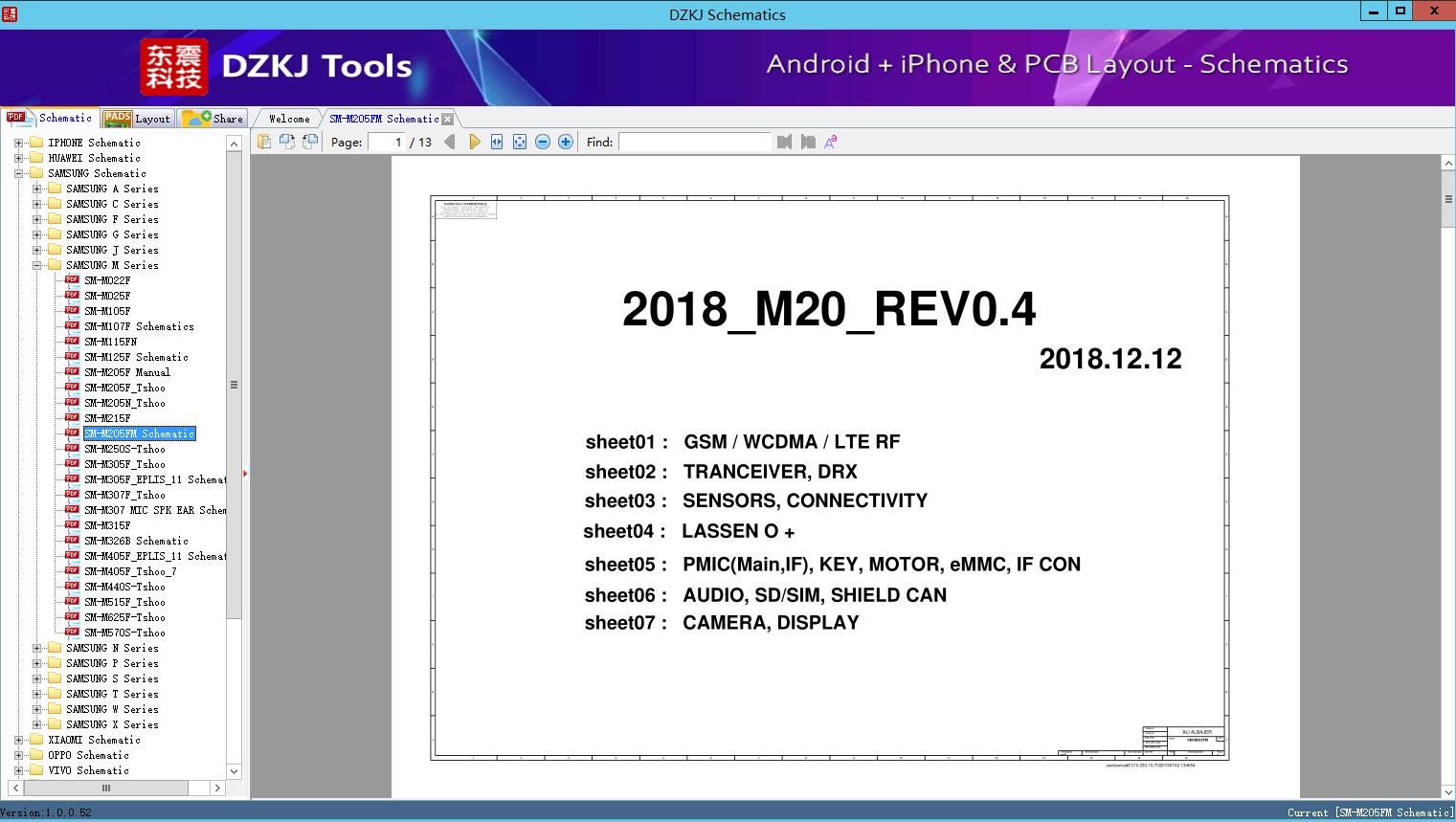
Task: Switch to the PADS Layout tab
Action: pyautogui.click(x=137, y=119)
